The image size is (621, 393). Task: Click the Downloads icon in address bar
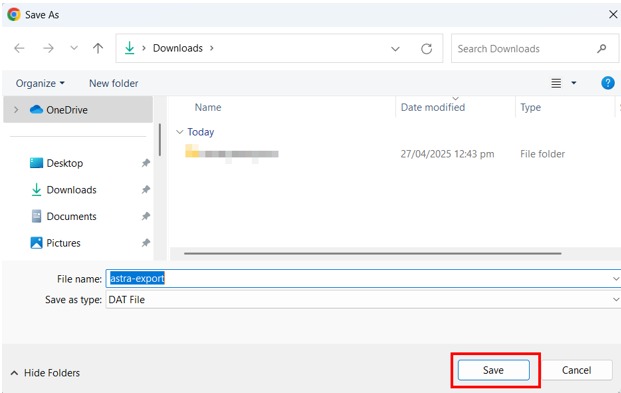130,48
